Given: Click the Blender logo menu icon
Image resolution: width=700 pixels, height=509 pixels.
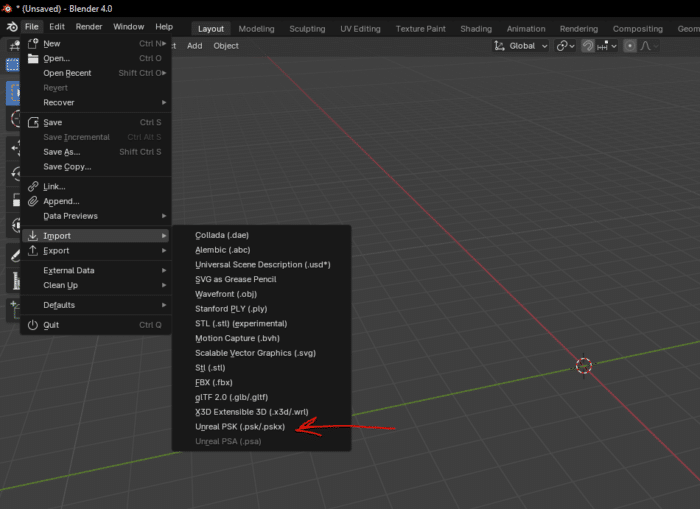Looking at the screenshot, I should [12, 27].
